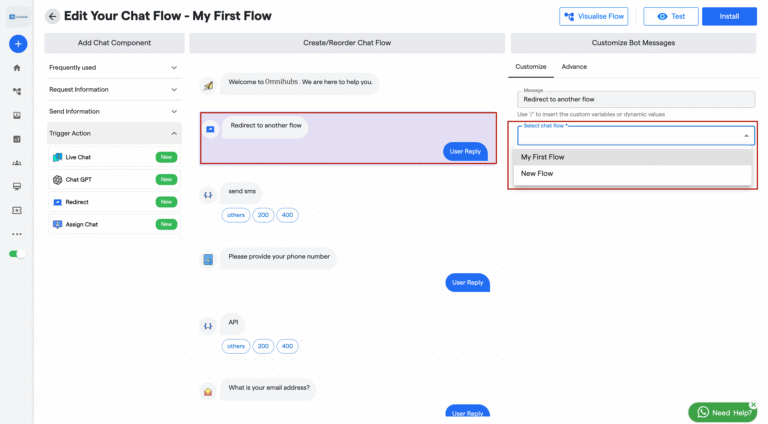This screenshot has height=424, width=768.
Task: Click the Chat GPT component icon
Action: pos(57,180)
